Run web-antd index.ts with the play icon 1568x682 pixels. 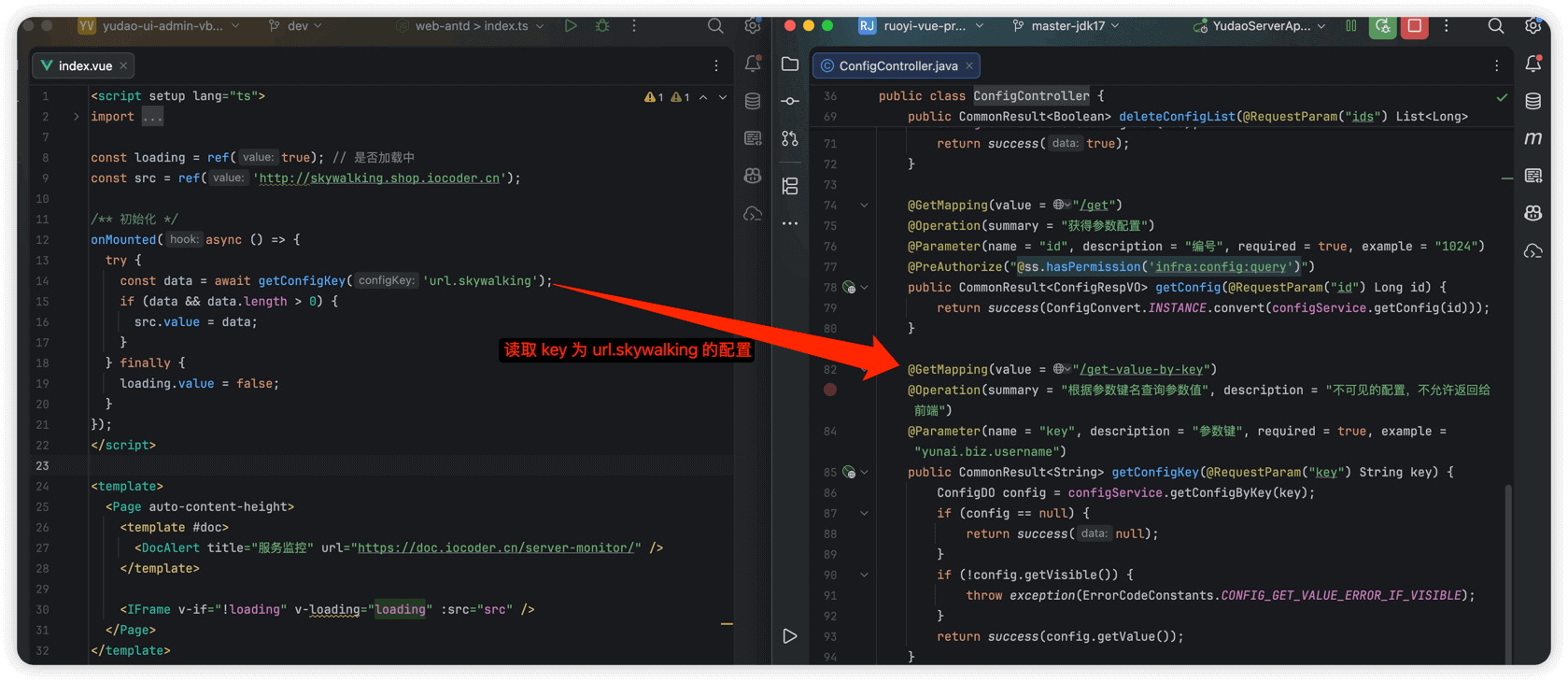point(571,26)
